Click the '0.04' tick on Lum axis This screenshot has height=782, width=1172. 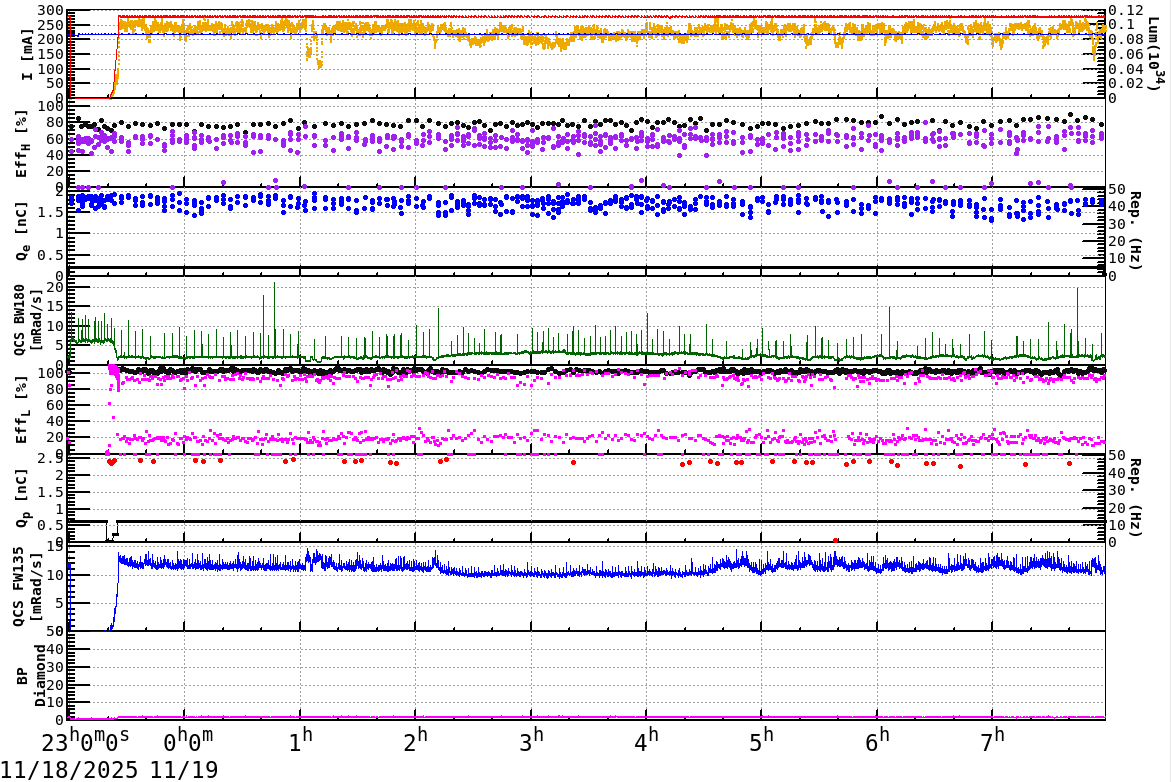(1126, 69)
